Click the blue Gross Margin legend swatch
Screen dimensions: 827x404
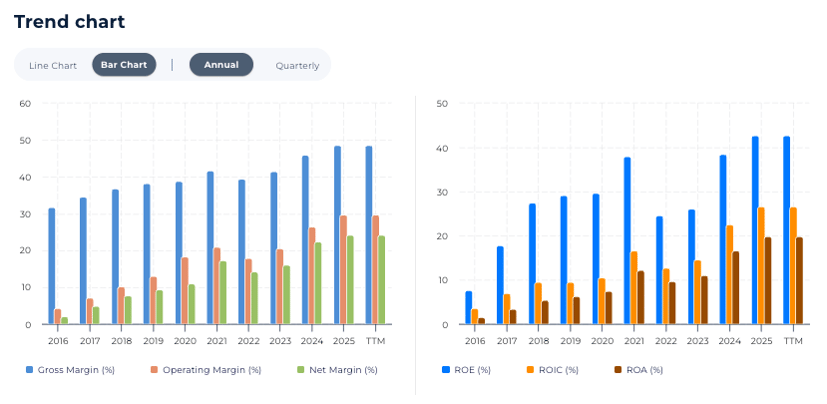click(30, 370)
